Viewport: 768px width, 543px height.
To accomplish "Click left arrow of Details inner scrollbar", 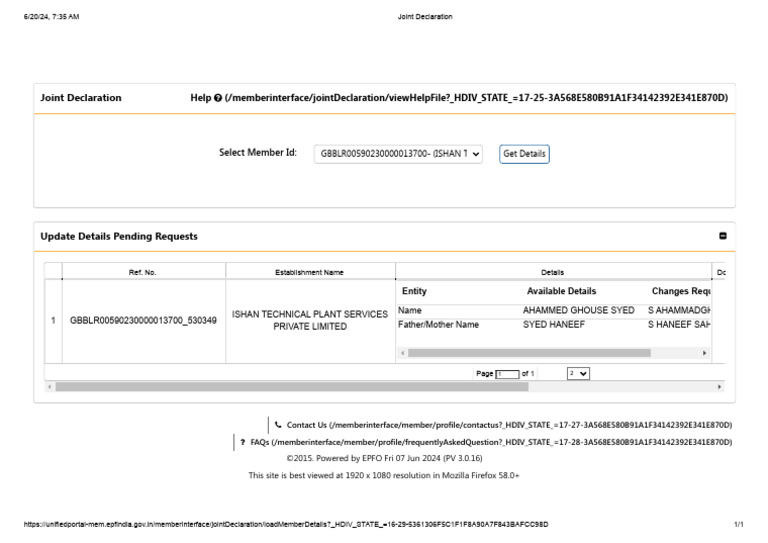I will (x=403, y=353).
